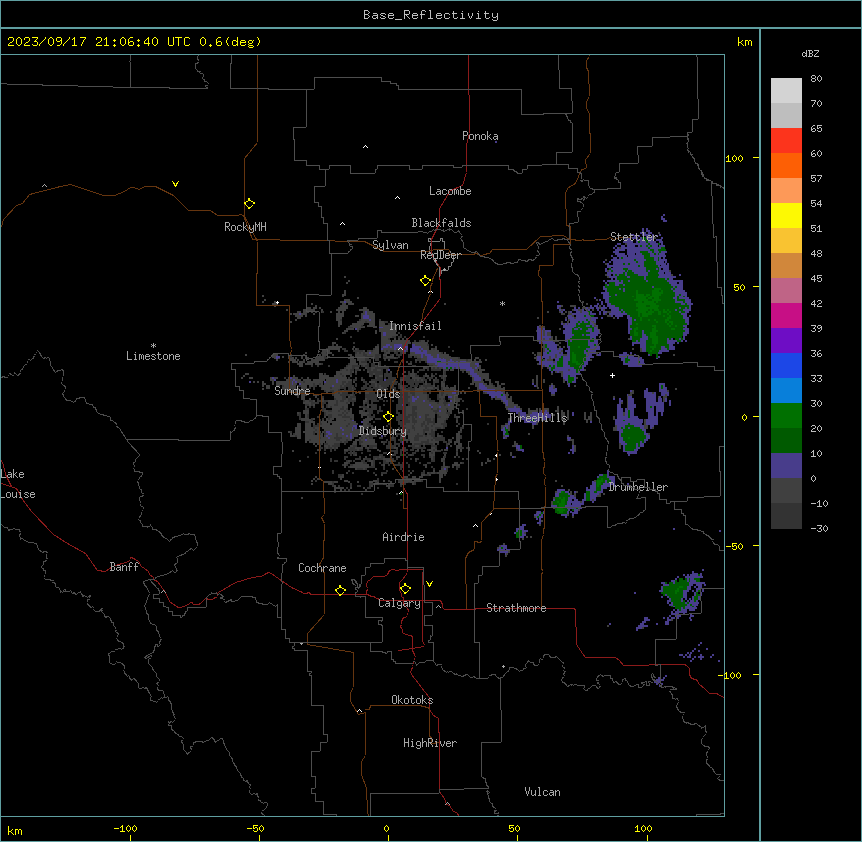Click the RedDeer city label

coord(440,255)
